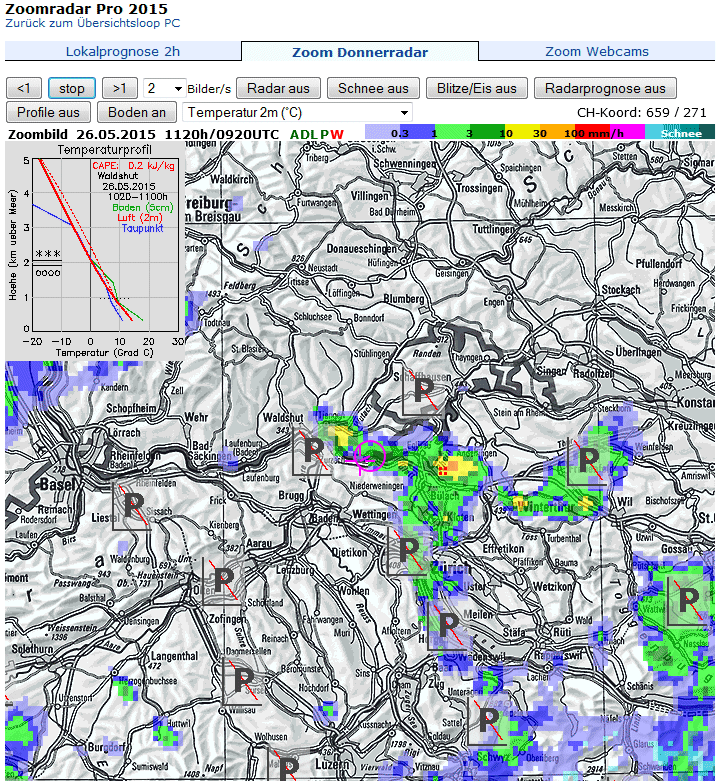Click the magenta Schnee legend swatch
Viewport: 717px width, 784px height.
pyautogui.click(x=680, y=132)
